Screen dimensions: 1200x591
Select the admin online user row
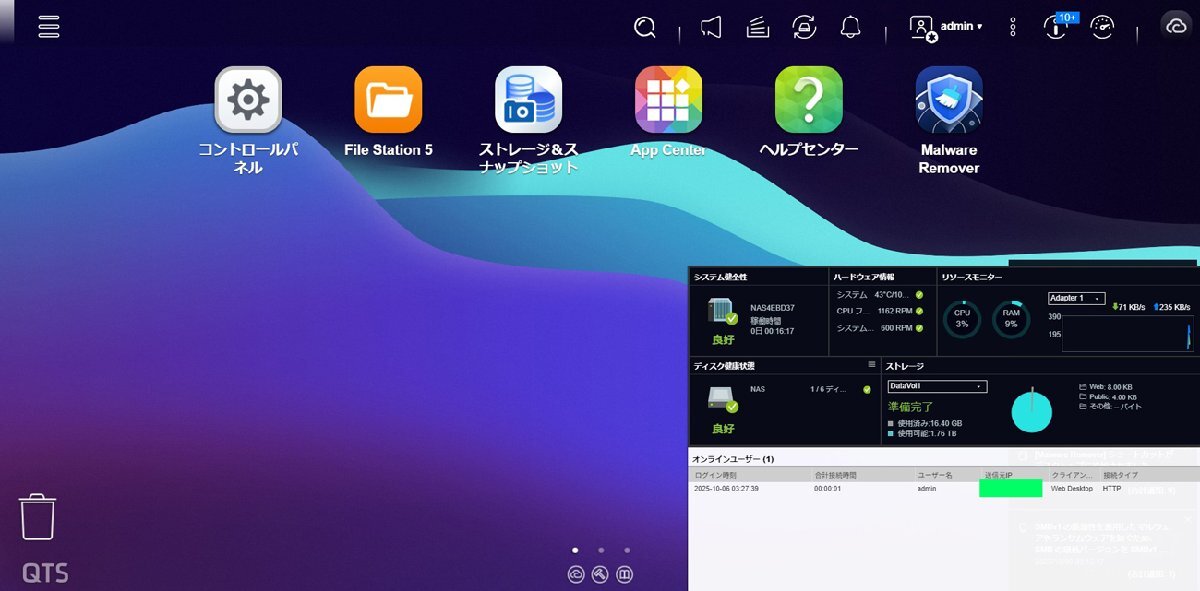pos(943,489)
